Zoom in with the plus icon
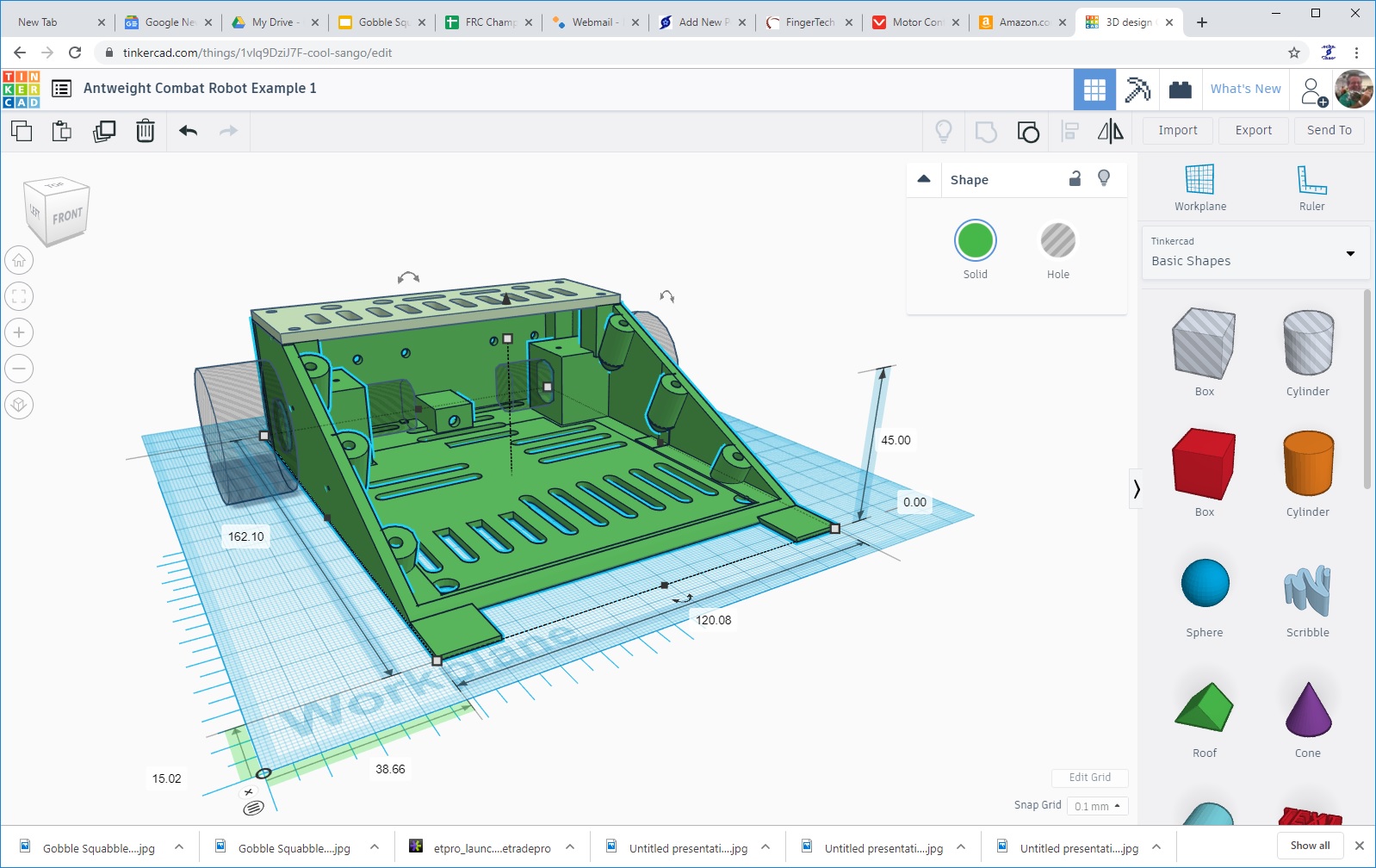1376x868 pixels. tap(19, 332)
